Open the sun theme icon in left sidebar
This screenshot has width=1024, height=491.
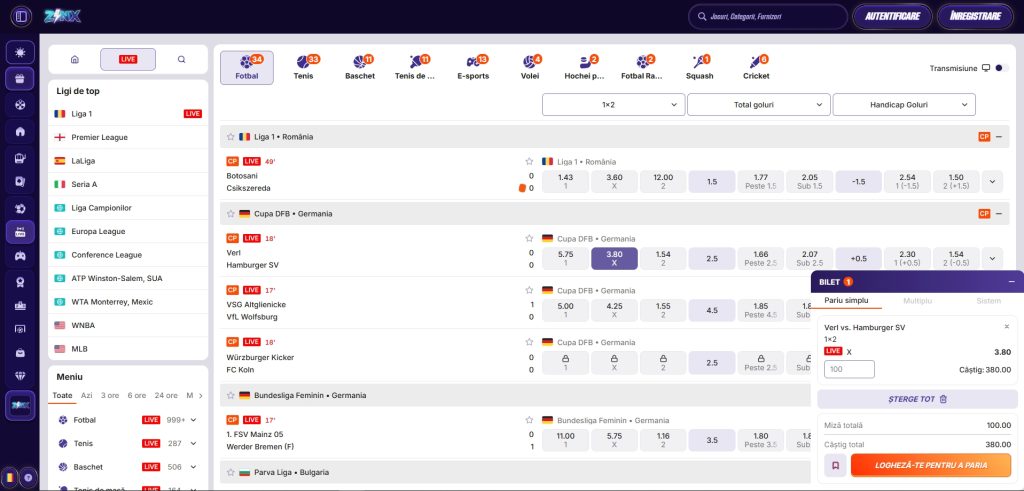(20, 52)
